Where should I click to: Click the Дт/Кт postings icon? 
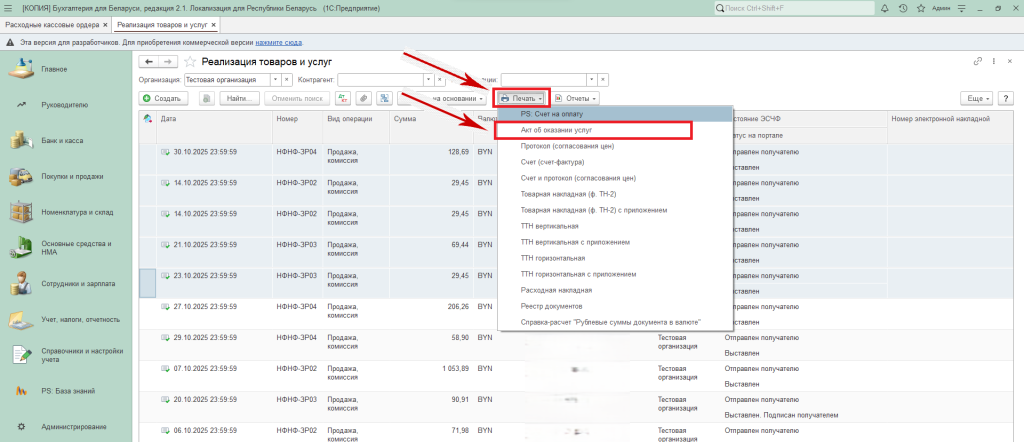pyautogui.click(x=341, y=98)
